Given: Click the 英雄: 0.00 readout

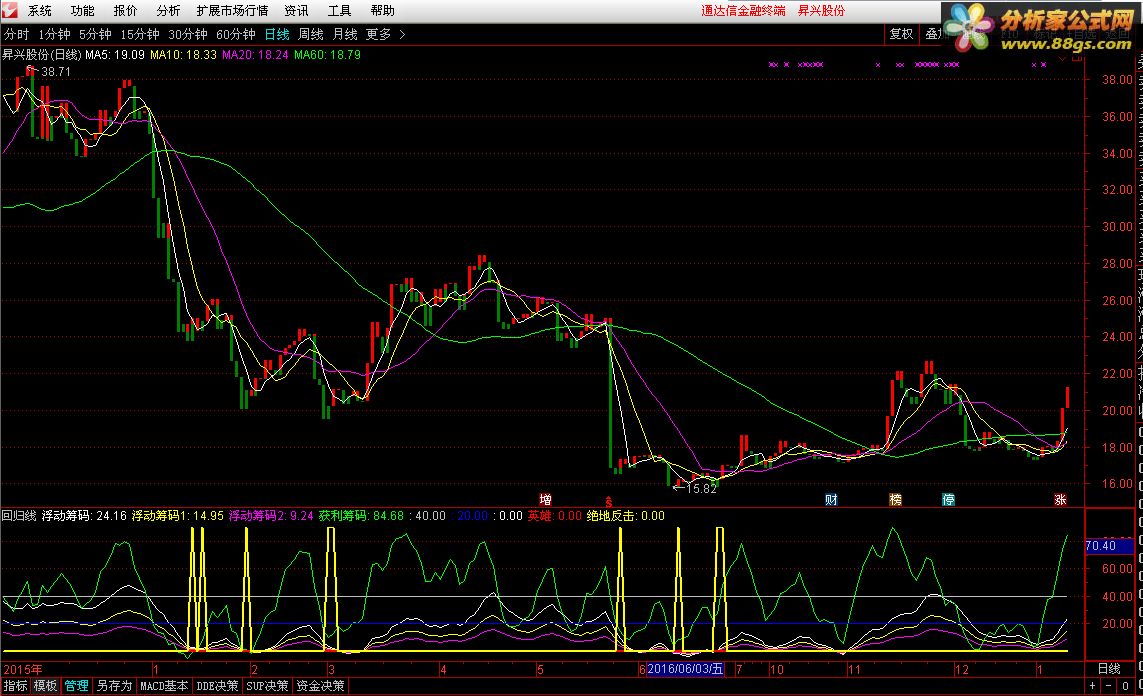Looking at the screenshot, I should click(x=555, y=516).
